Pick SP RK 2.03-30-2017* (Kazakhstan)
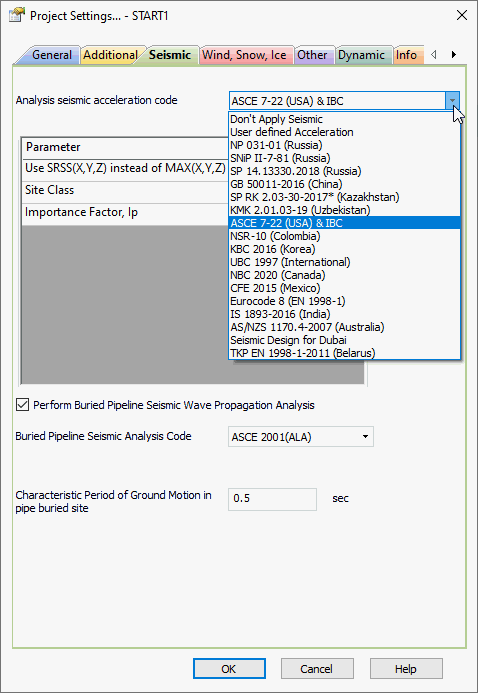This screenshot has height=693, width=478. pos(345,197)
